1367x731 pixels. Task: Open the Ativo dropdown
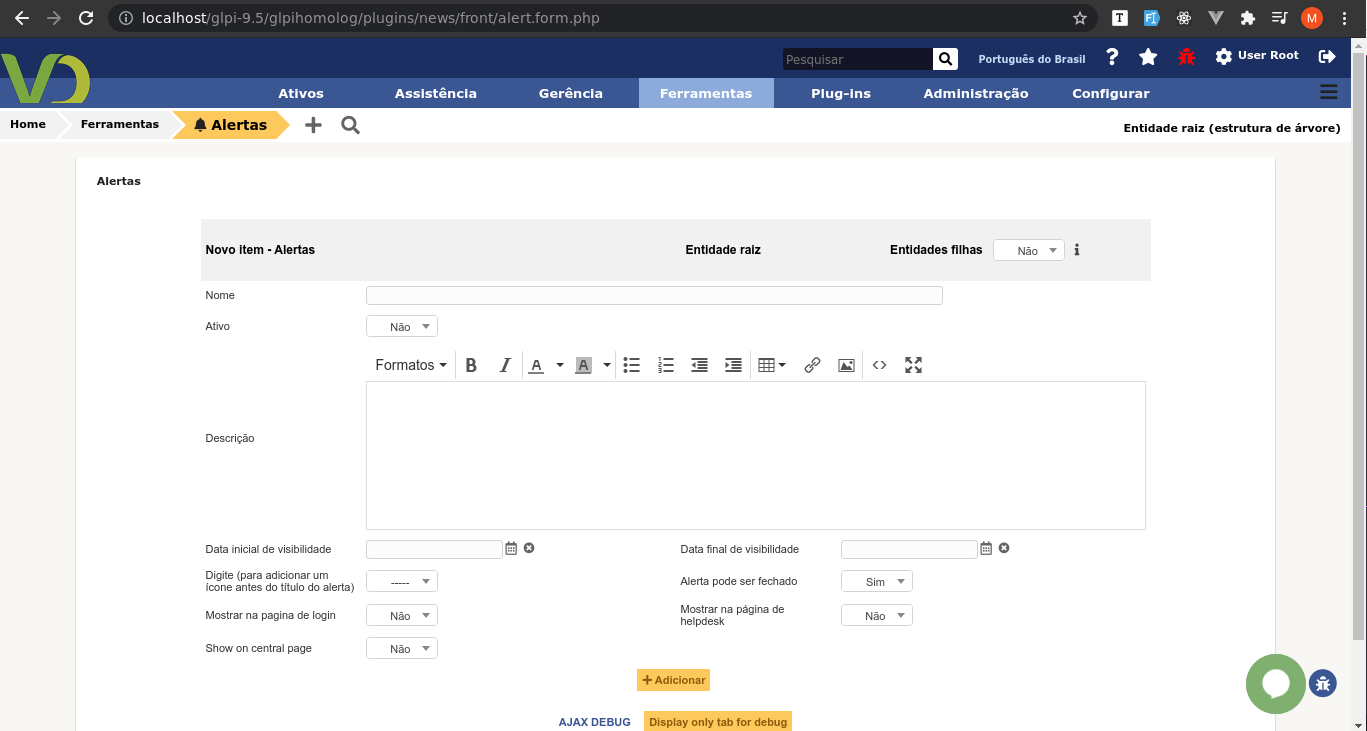coord(401,325)
